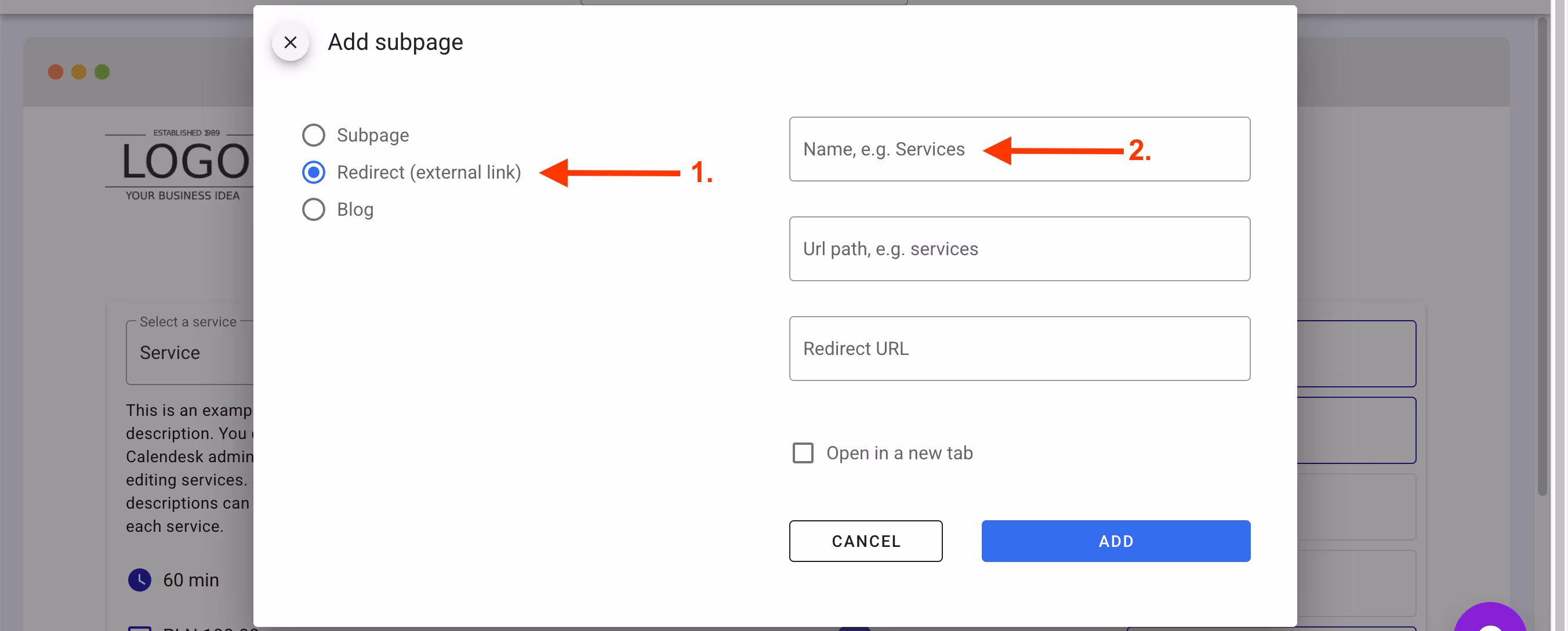Click the red dot in preview window

[56, 72]
